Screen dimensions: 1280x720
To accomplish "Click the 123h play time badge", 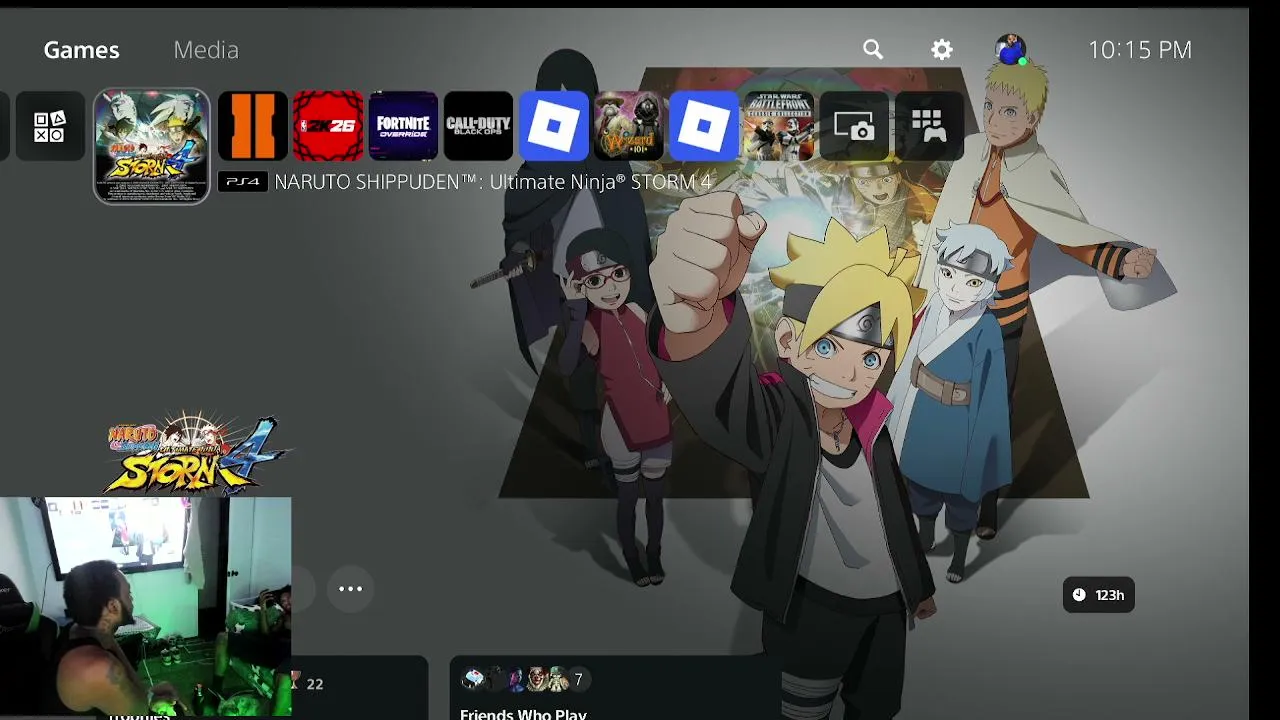I will [1098, 595].
